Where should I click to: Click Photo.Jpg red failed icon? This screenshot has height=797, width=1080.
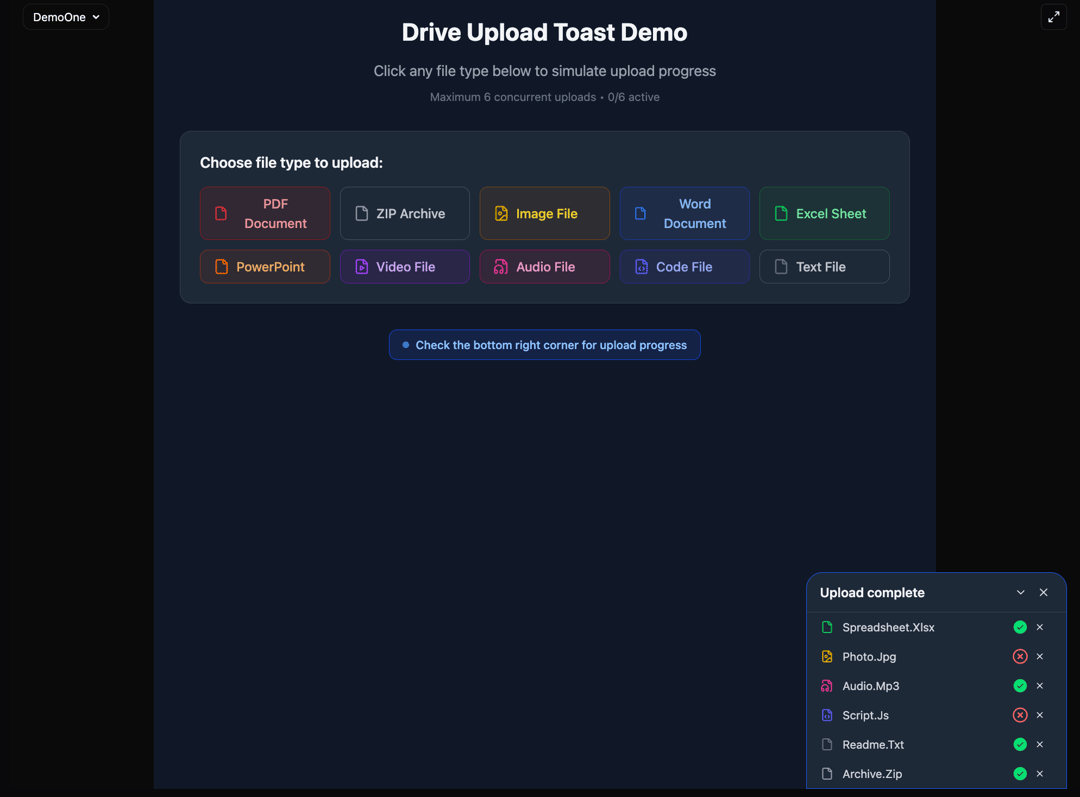coord(1020,656)
